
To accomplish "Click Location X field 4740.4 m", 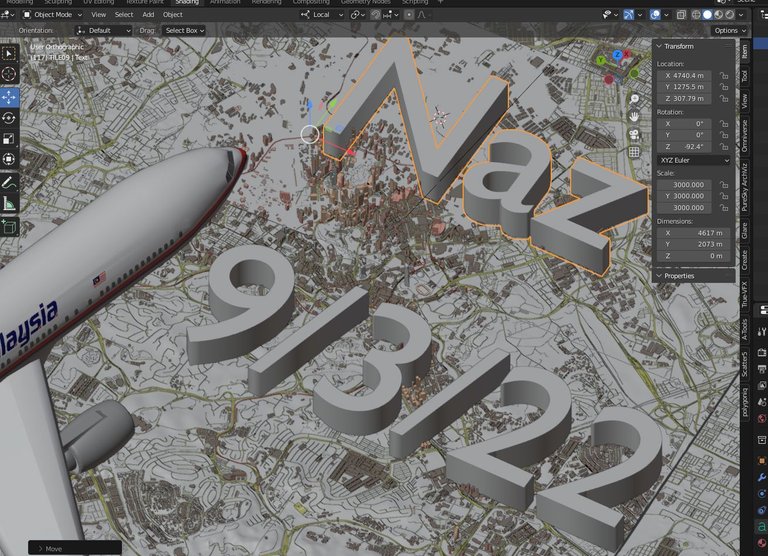I will click(x=684, y=75).
